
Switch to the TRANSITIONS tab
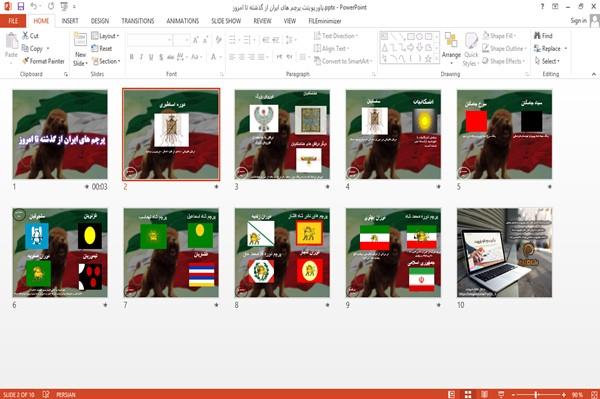click(x=138, y=21)
